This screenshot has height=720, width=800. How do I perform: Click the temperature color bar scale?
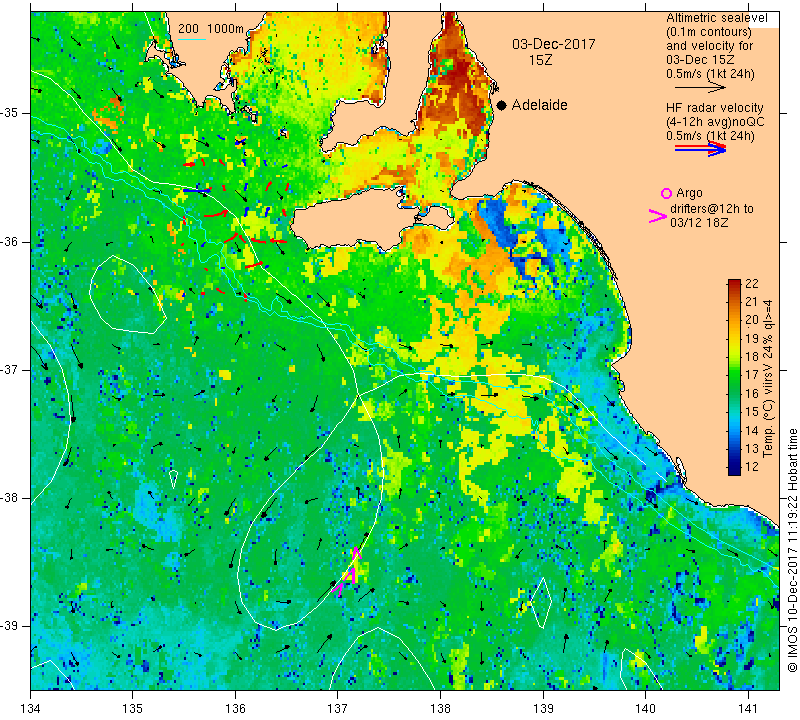[x=734, y=377]
